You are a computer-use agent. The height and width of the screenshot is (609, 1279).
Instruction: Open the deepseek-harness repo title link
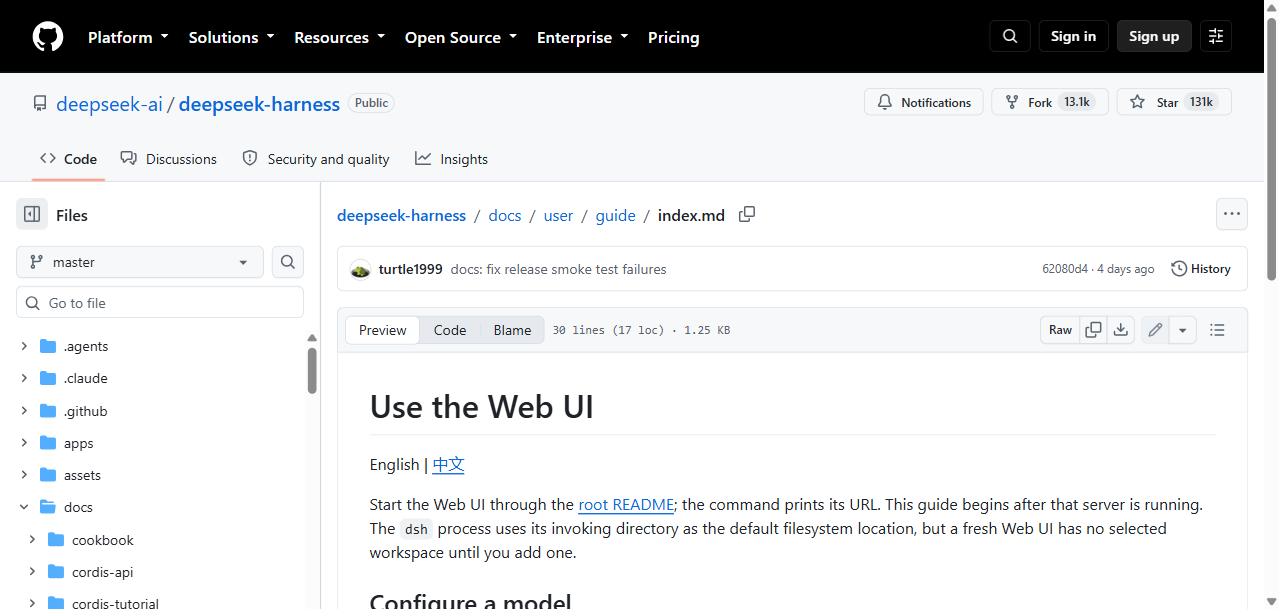coord(259,104)
